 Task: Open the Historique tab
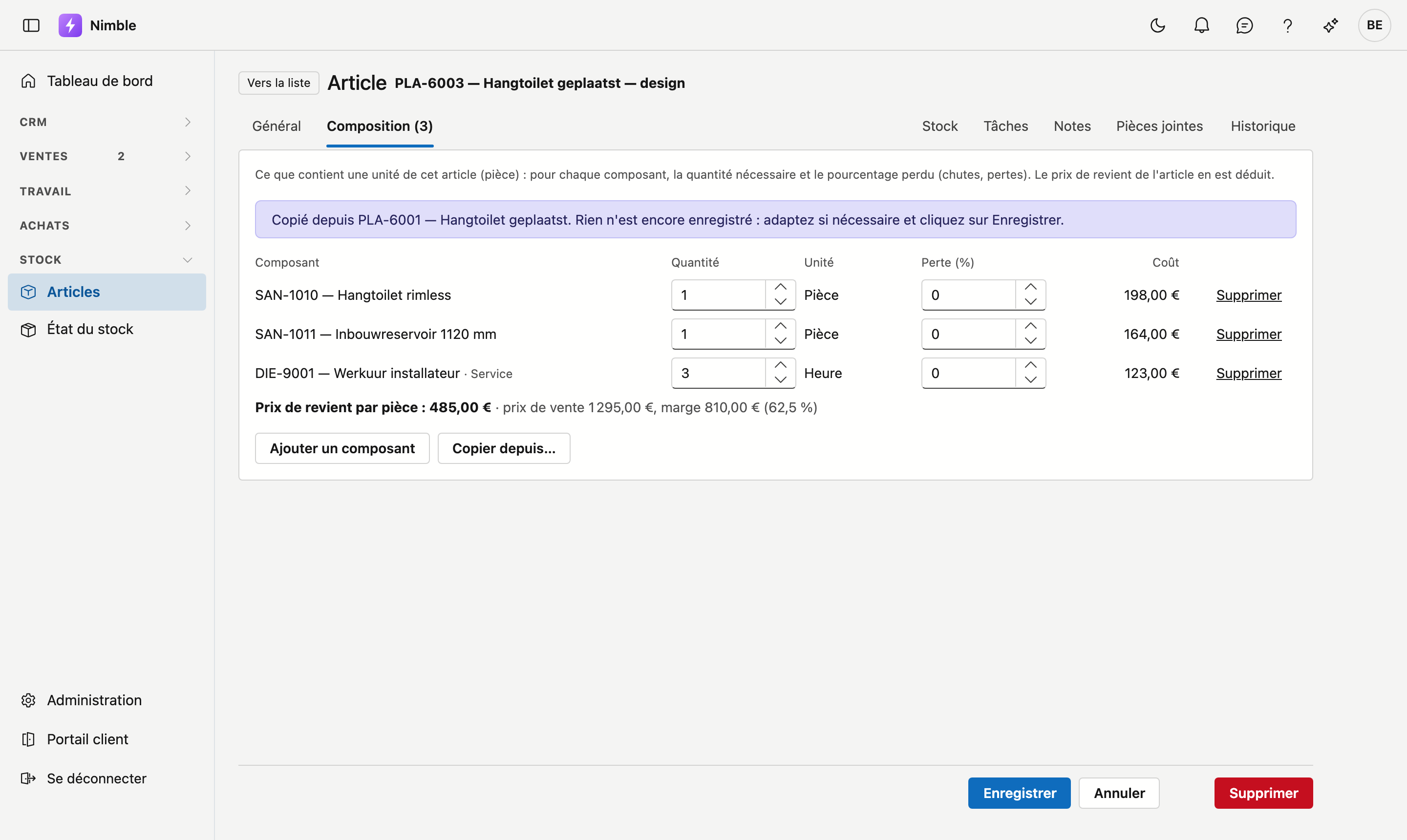point(1263,126)
